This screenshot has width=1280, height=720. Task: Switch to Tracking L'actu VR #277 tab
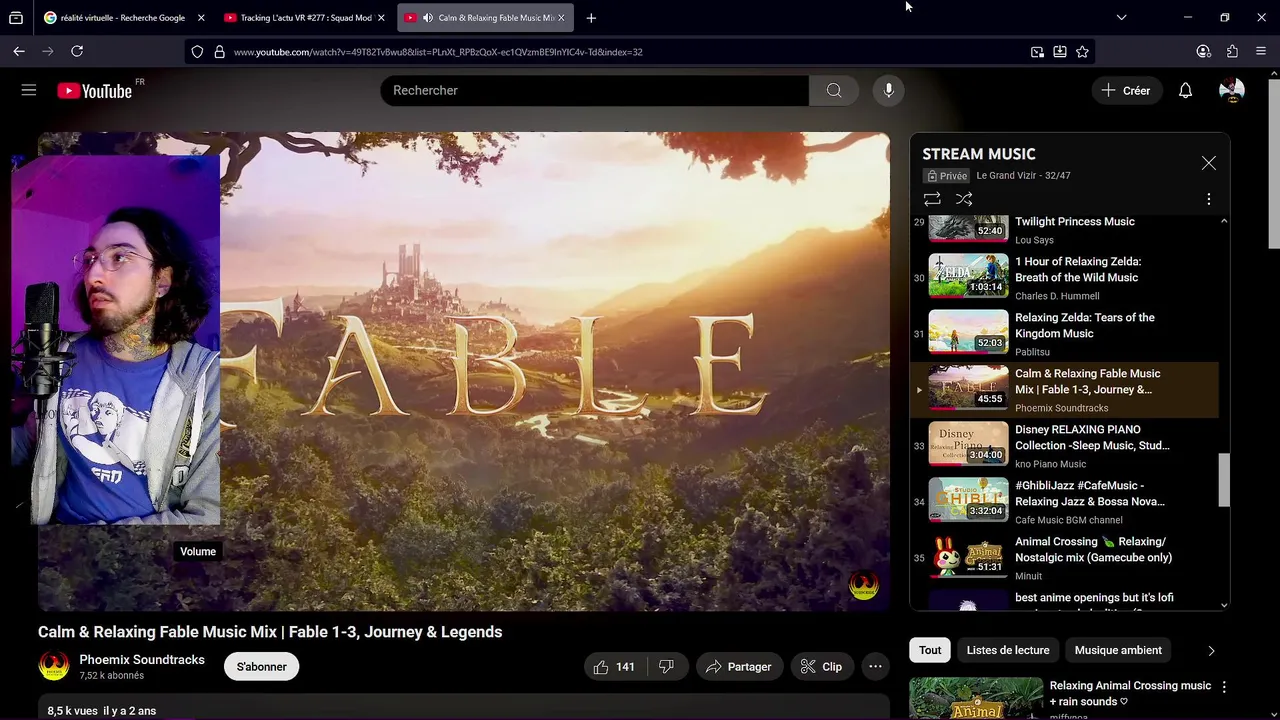coord(305,18)
